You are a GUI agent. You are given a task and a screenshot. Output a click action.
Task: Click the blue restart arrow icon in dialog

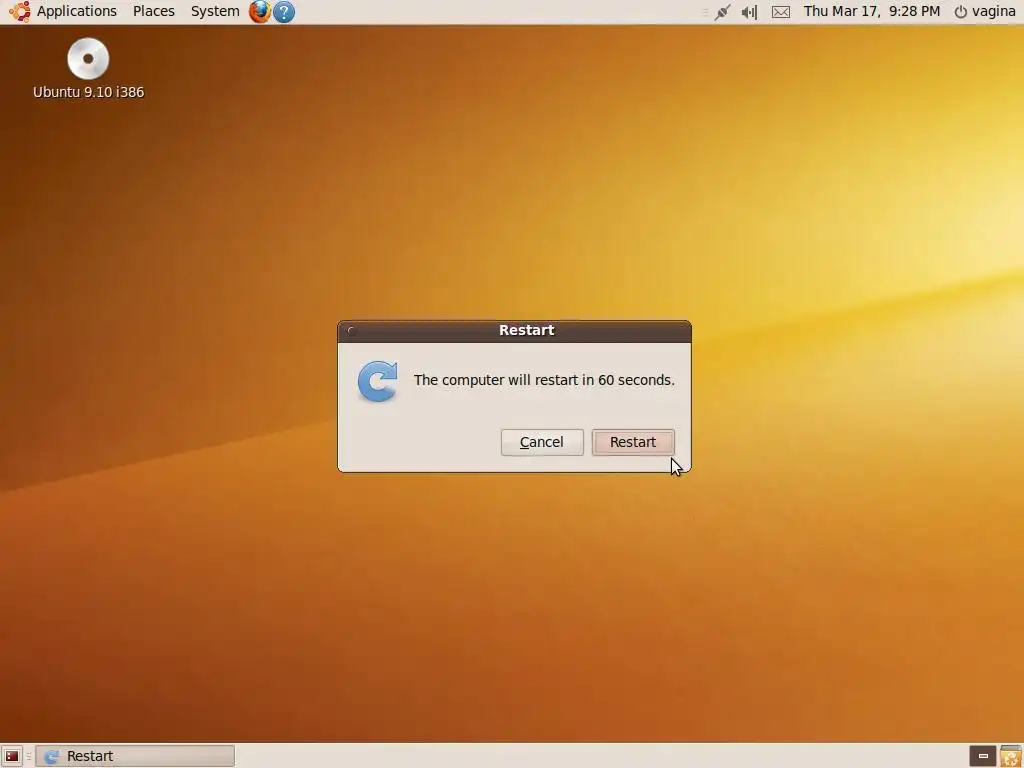coord(377,381)
